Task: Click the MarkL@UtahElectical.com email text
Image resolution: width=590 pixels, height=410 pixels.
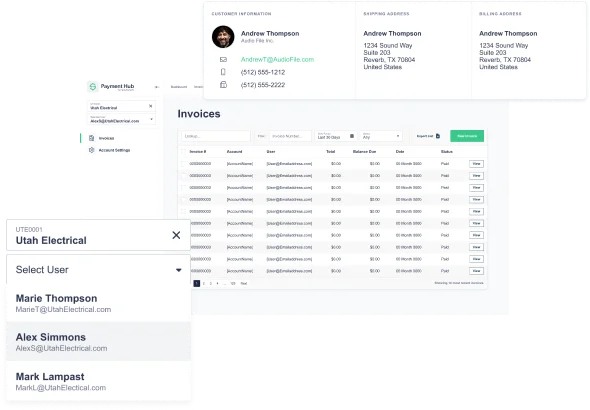Action: [x=61, y=388]
